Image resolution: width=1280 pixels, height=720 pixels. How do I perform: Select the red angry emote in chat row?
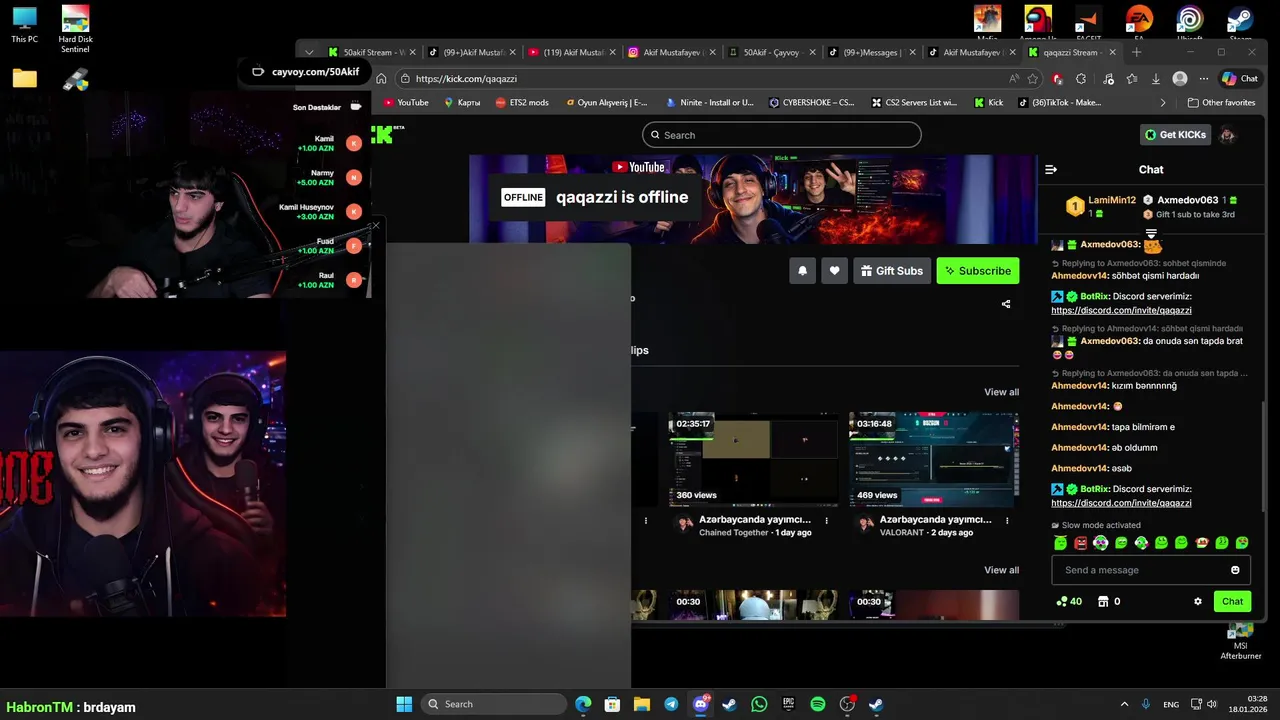(x=1080, y=543)
